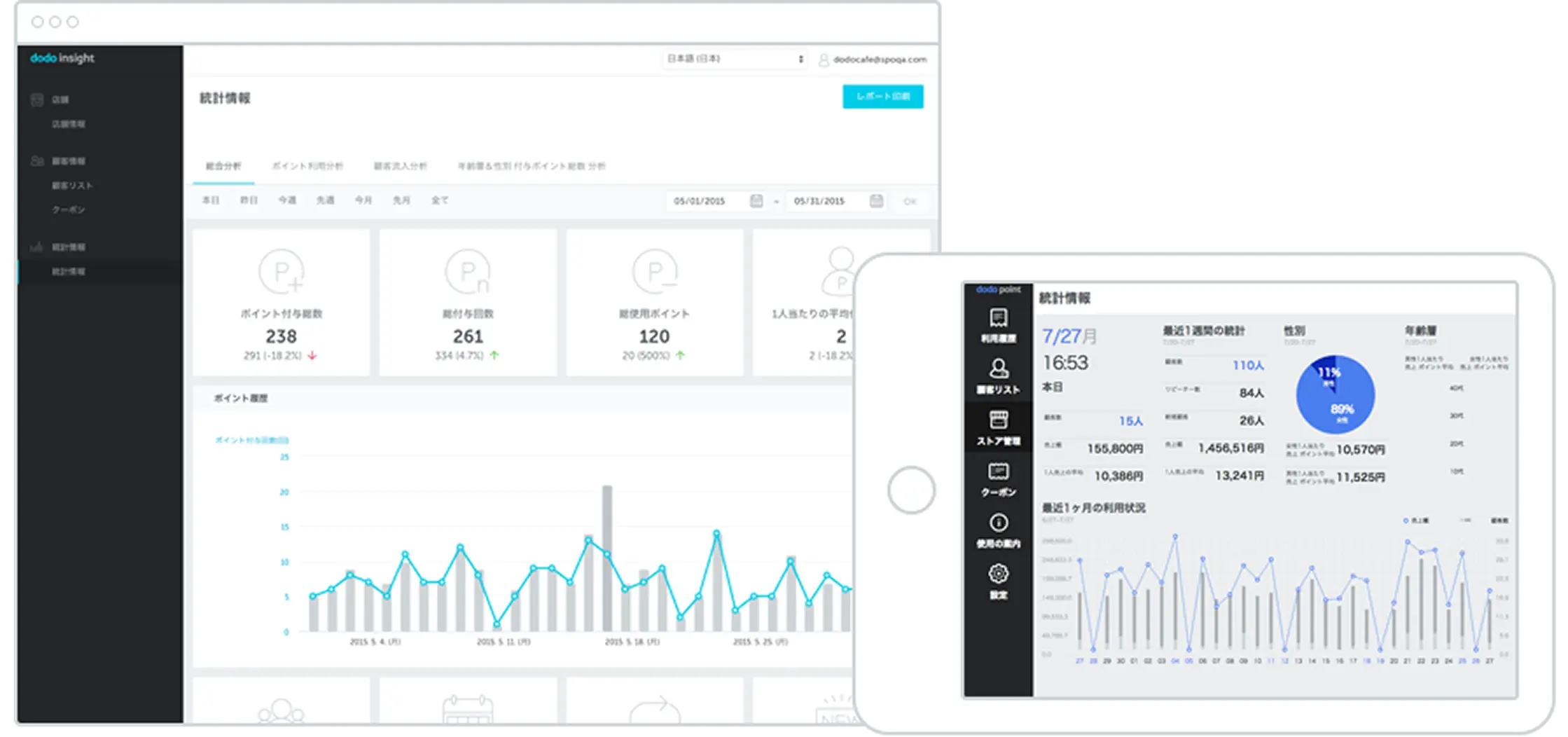Click the 13,241円 value on the tablet
Viewport: 1568px width, 737px height.
[x=1240, y=476]
